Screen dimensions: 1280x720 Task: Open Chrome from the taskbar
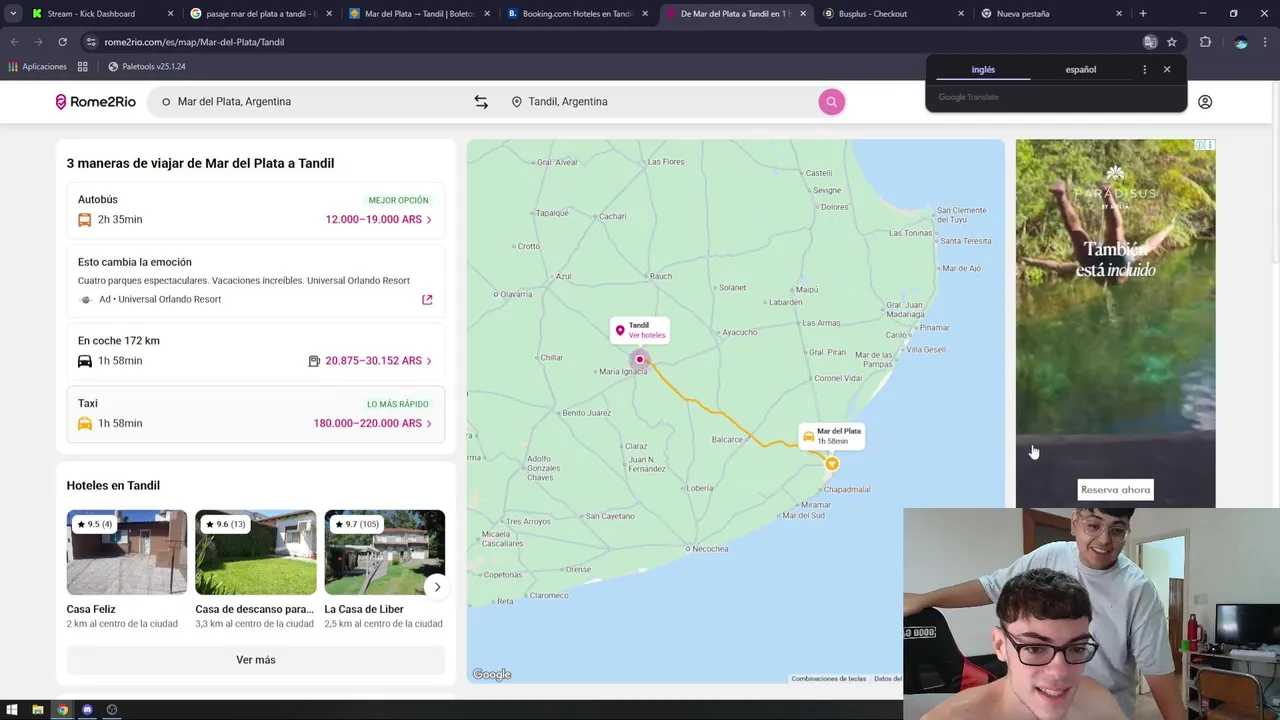(x=62, y=710)
